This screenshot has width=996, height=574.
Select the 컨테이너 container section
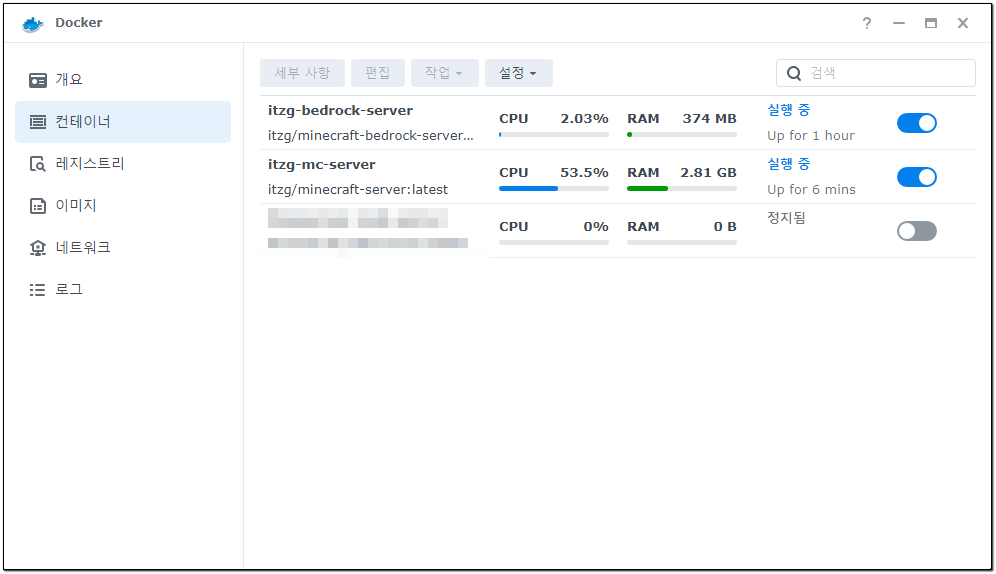pos(123,122)
